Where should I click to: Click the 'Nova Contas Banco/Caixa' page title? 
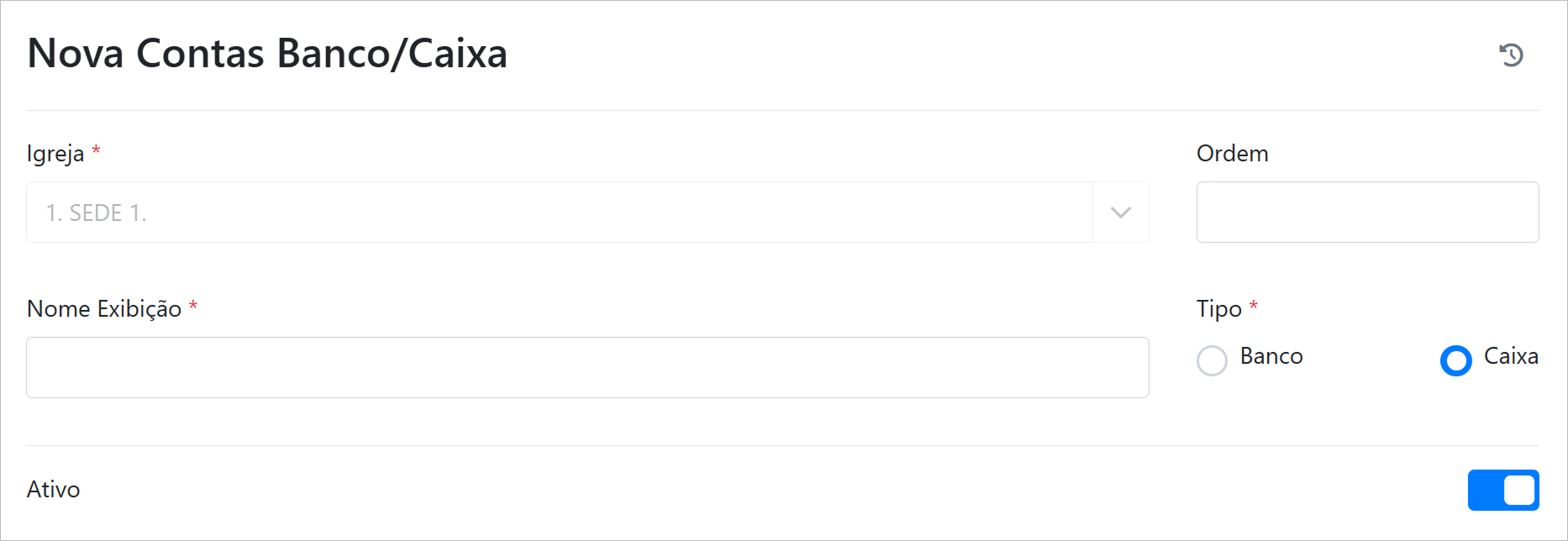[x=267, y=54]
